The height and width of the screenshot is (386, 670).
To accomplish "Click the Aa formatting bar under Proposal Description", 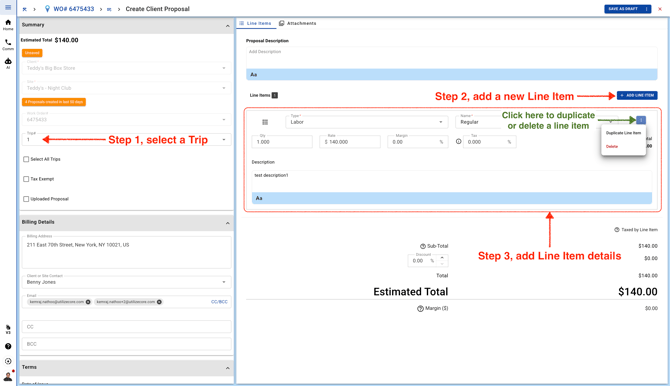I will [x=451, y=74].
